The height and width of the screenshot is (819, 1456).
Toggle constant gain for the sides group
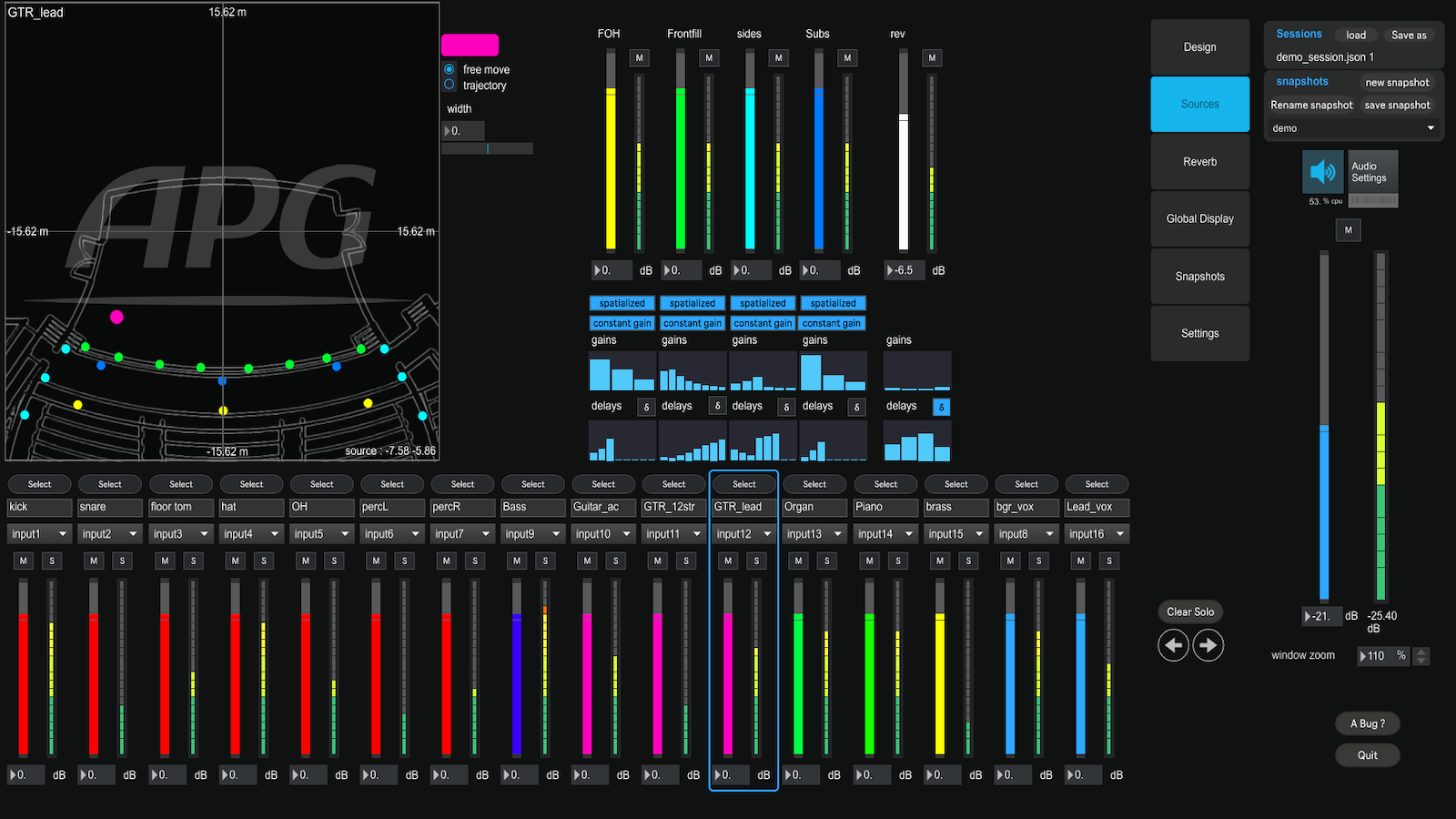coord(763,323)
